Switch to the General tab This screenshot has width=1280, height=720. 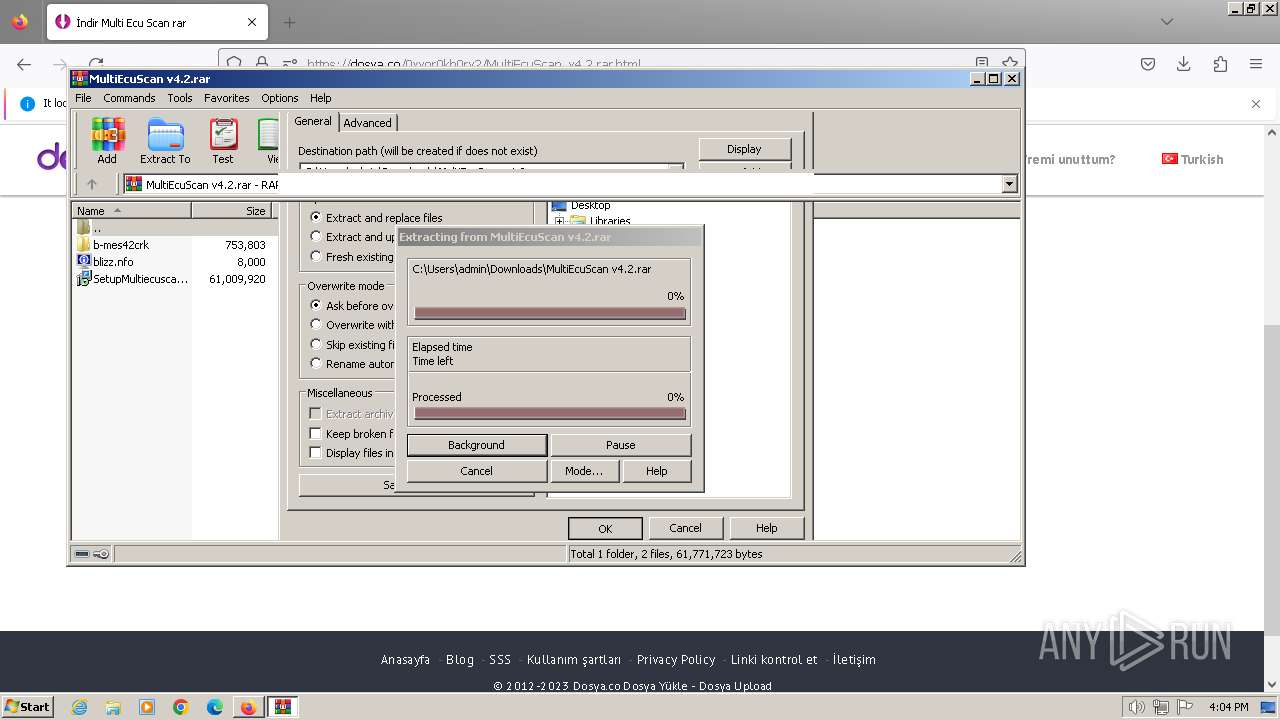click(313, 121)
